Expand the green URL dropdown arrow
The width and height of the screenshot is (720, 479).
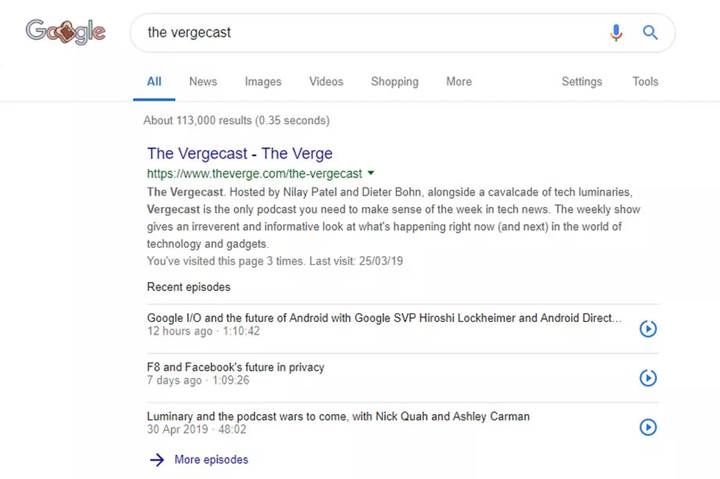click(x=371, y=173)
